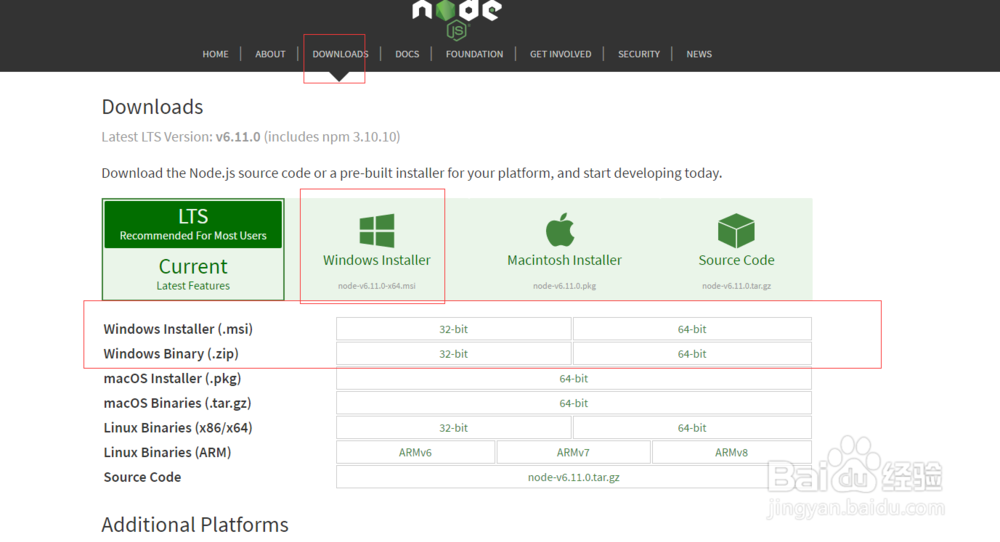Click the Windows Installer (.msi) row label

point(178,329)
